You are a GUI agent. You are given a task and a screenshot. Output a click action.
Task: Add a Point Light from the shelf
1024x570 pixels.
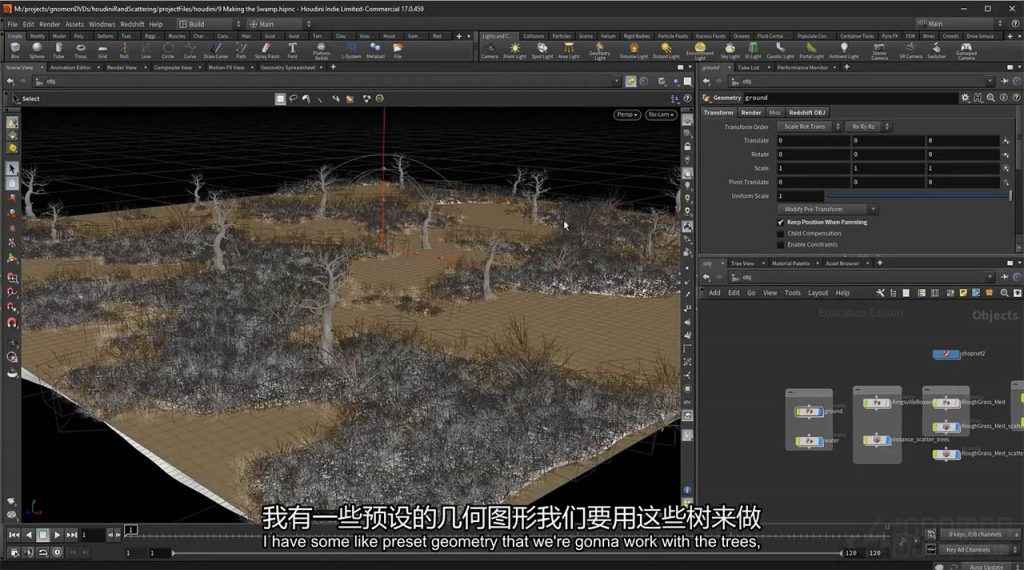[515, 50]
